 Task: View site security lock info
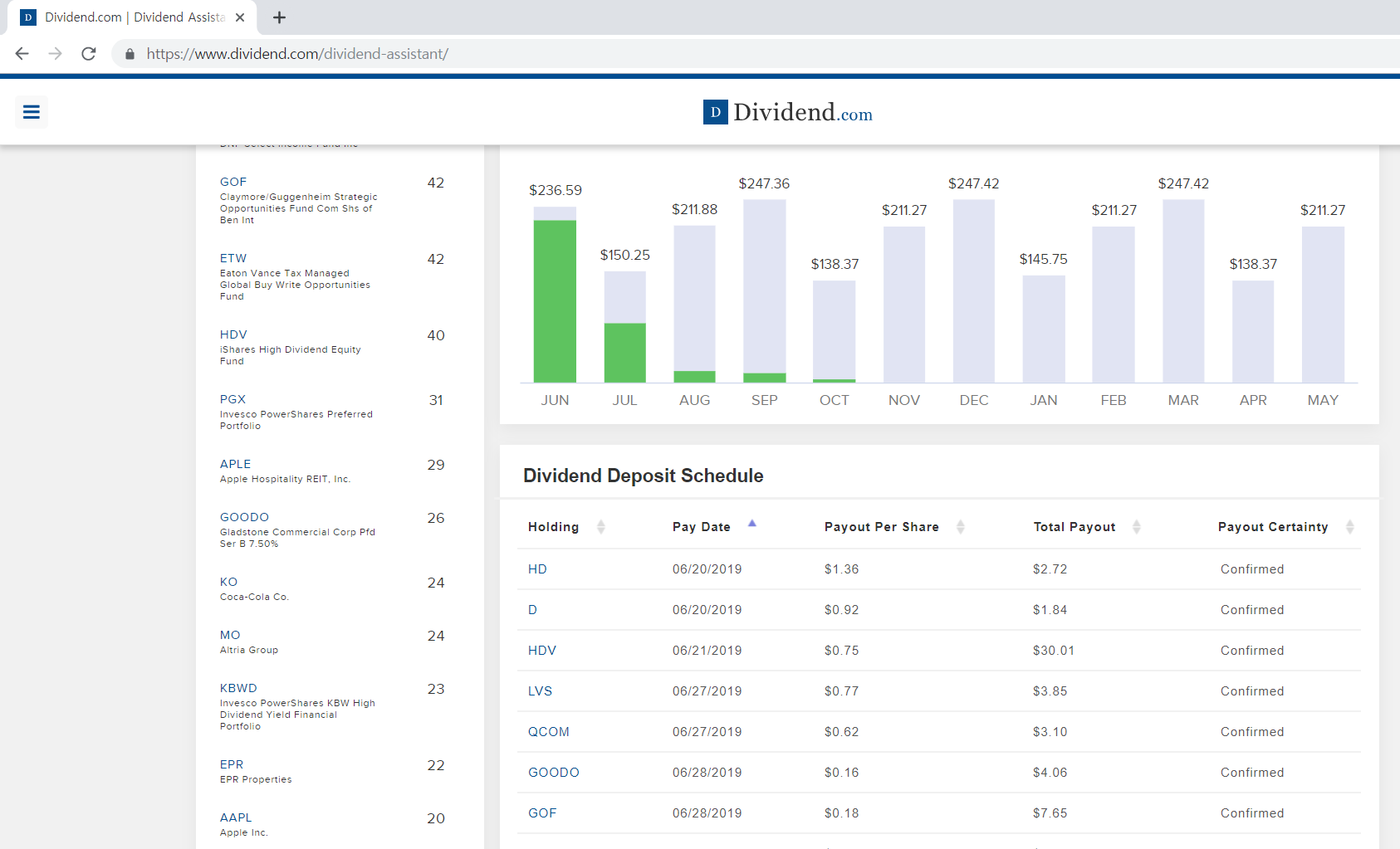pyautogui.click(x=130, y=54)
